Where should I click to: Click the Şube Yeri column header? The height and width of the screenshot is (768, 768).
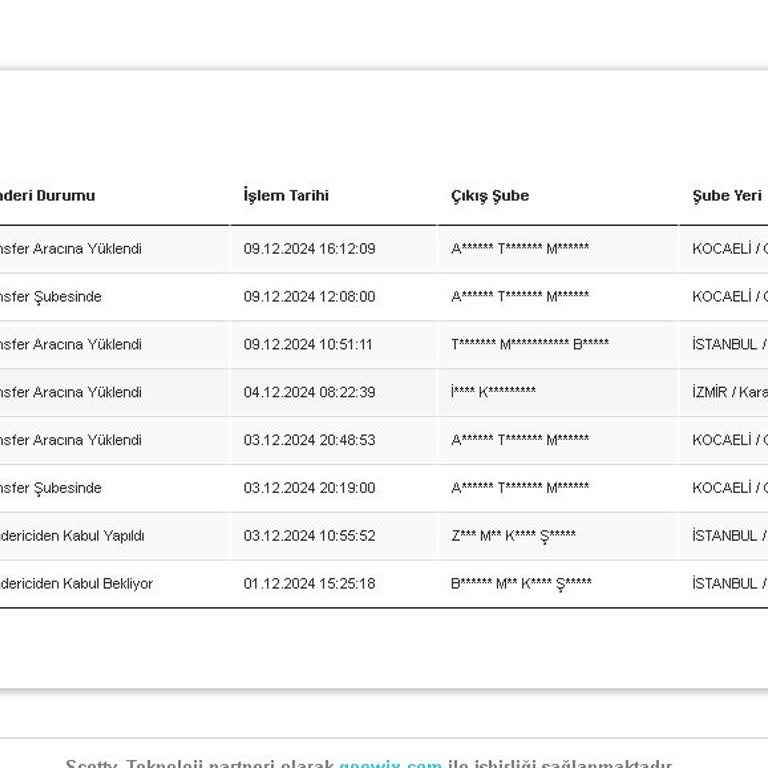727,196
